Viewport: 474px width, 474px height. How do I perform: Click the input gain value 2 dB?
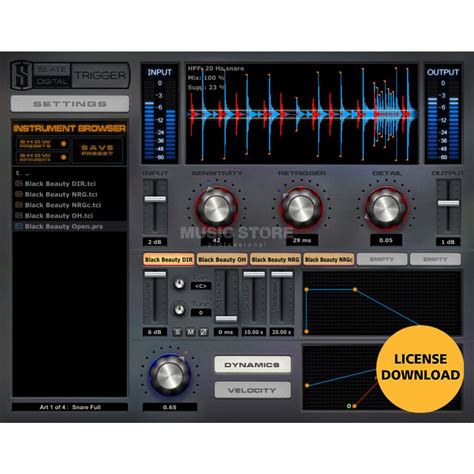pyautogui.click(x=155, y=242)
